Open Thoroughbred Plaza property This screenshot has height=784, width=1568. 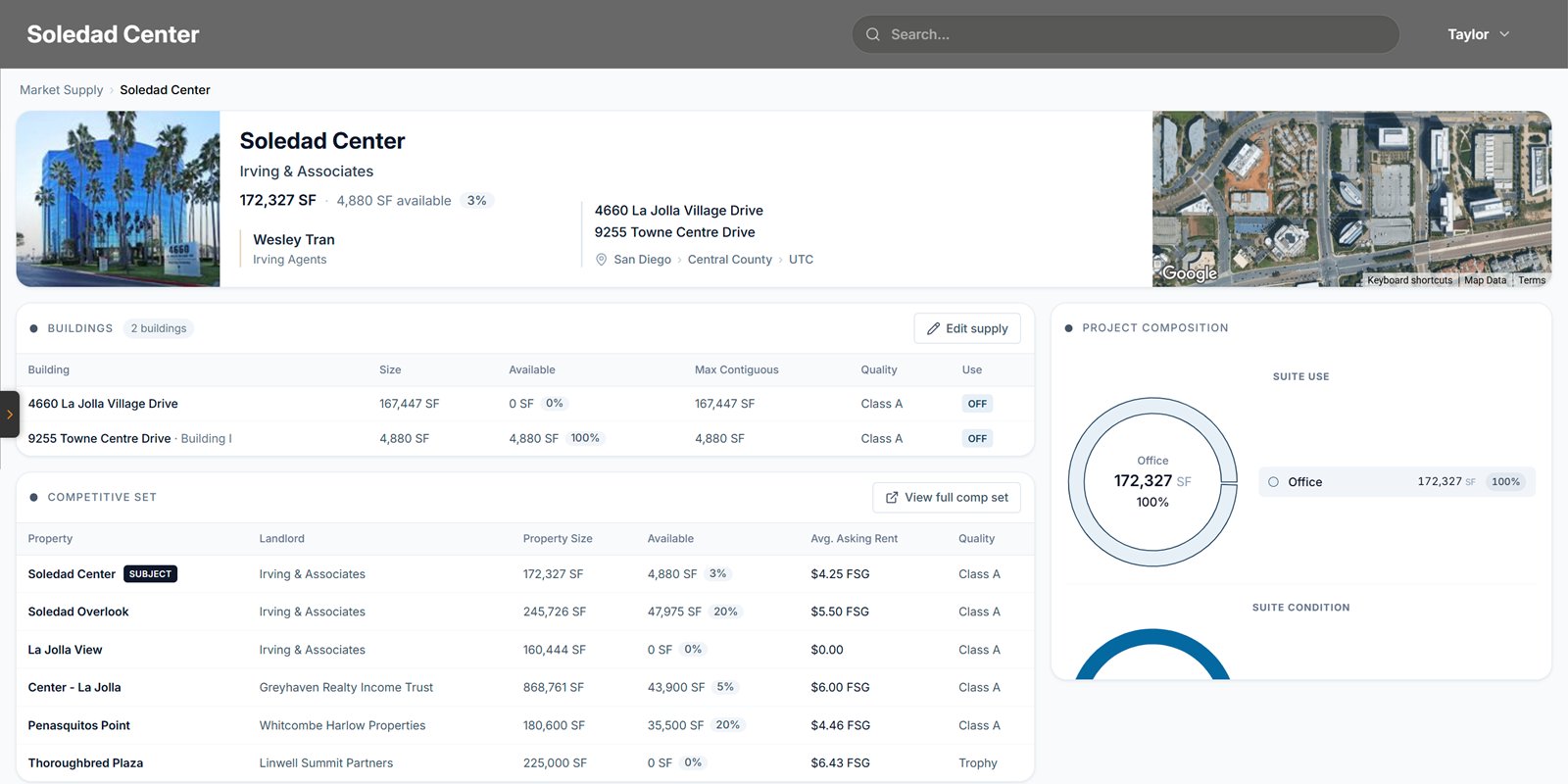(x=85, y=763)
